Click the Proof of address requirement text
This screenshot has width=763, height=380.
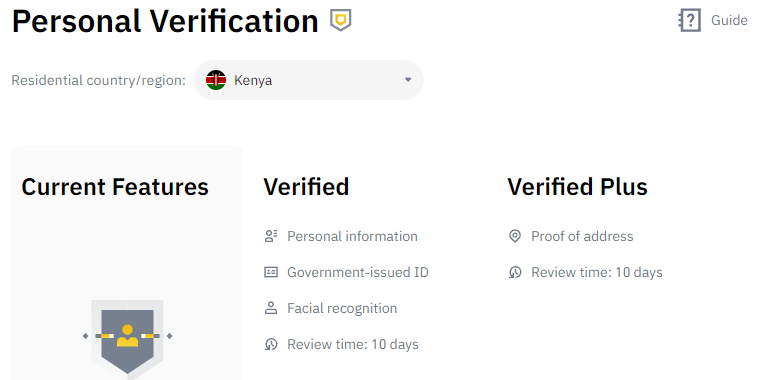[582, 236]
